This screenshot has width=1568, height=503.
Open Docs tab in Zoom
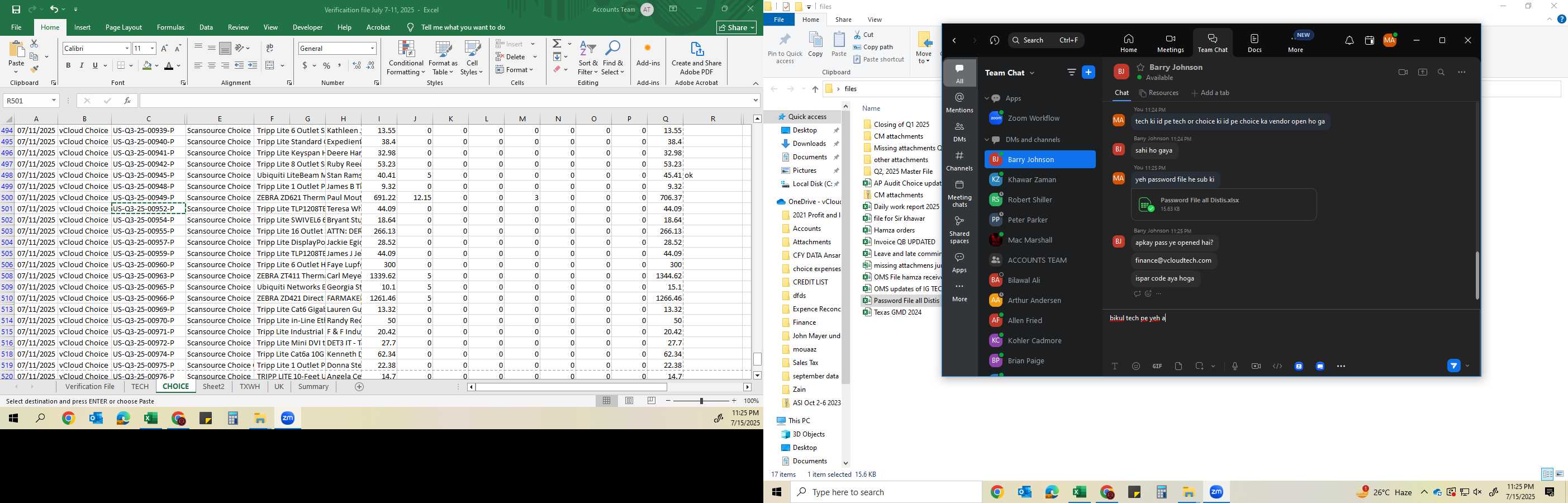1255,43
